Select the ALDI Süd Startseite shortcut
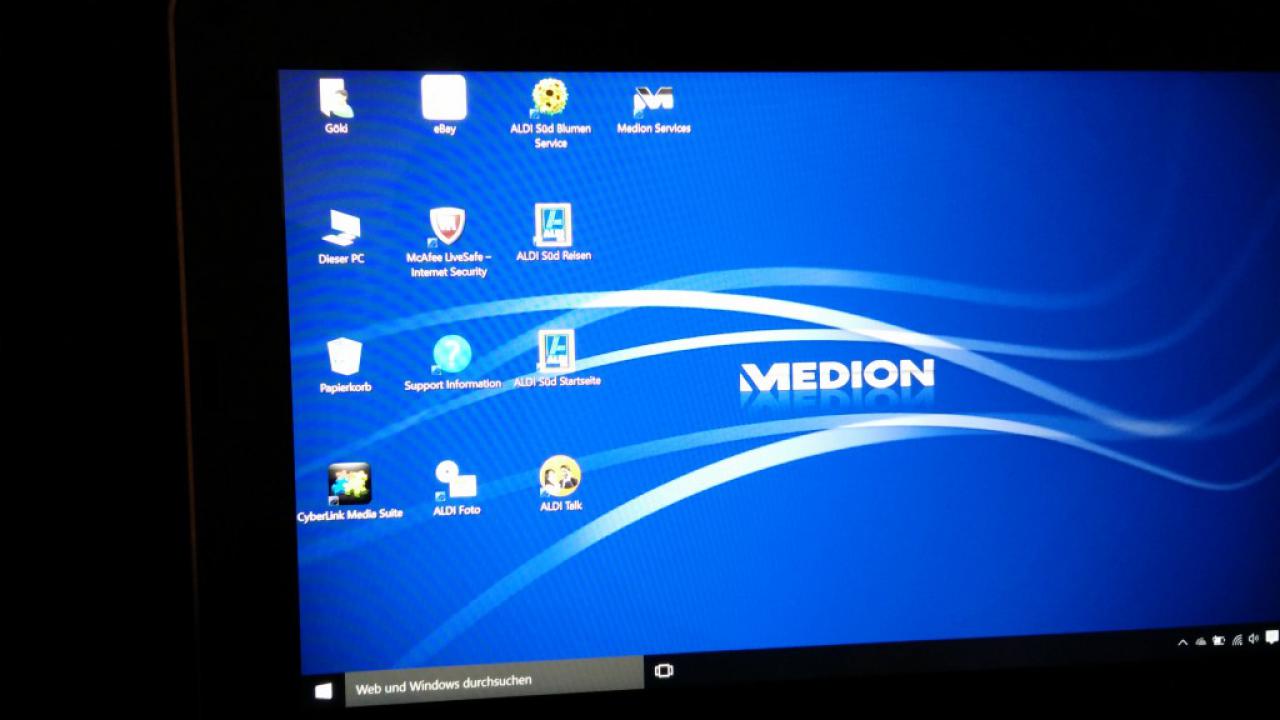The width and height of the screenshot is (1280, 720). pos(557,359)
